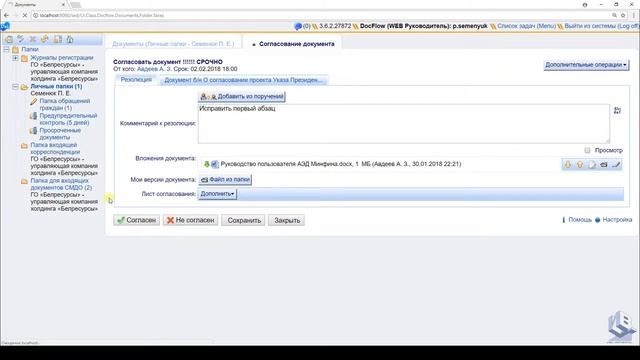Click the Личные папки open folder icon
640x360 pixels.
24,87
